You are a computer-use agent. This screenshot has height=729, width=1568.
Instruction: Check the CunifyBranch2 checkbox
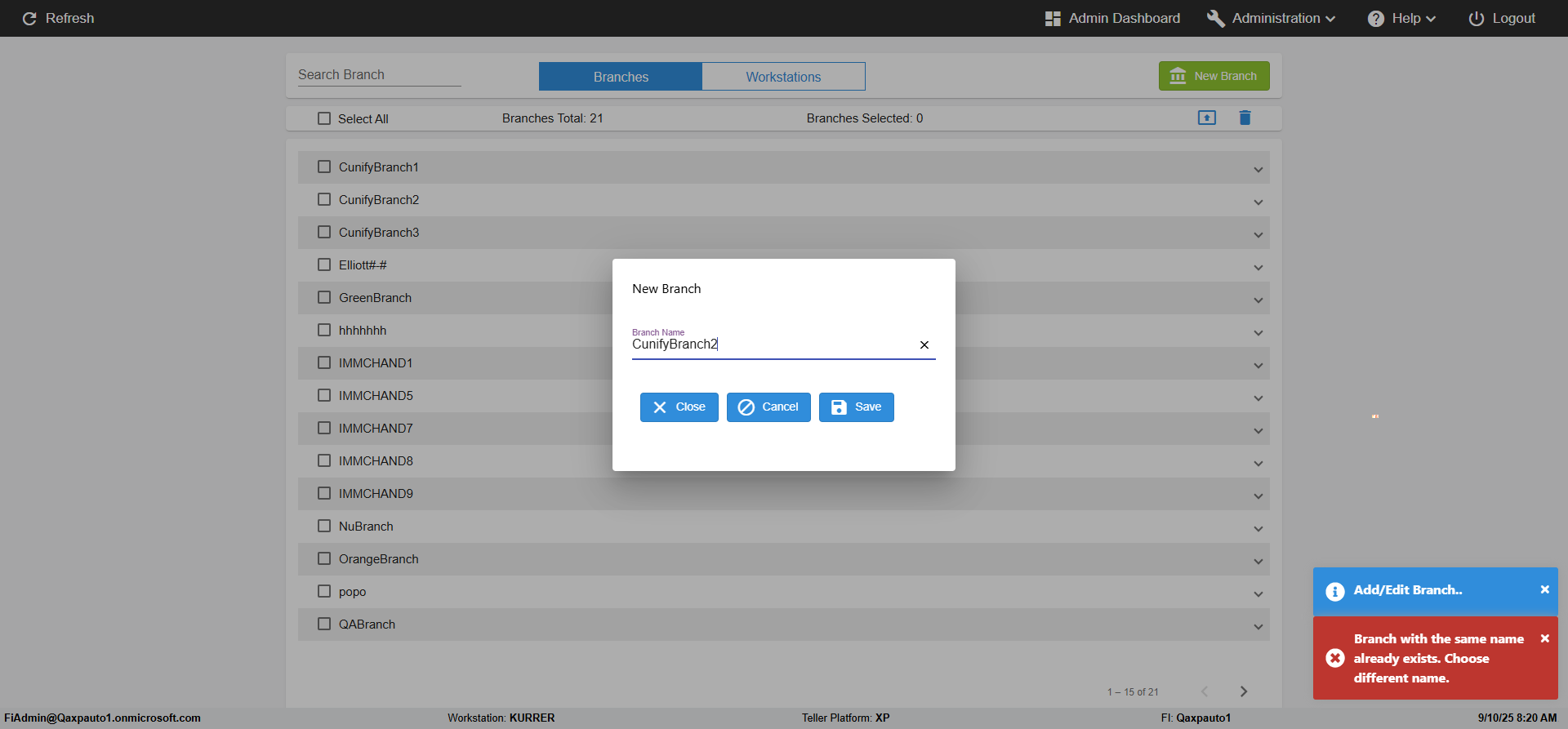pos(324,199)
